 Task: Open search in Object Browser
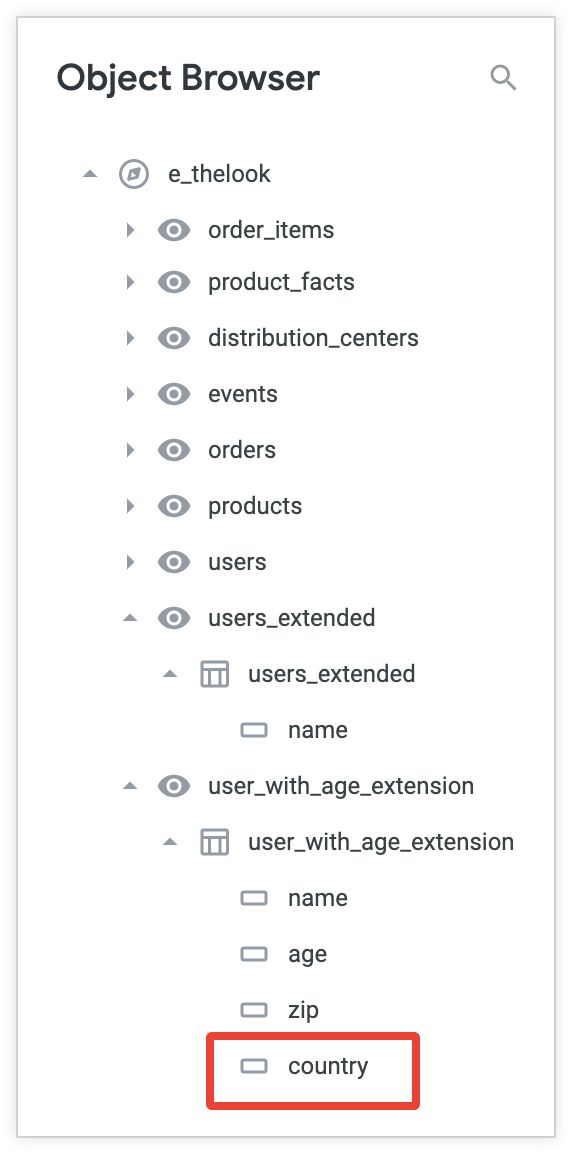point(504,77)
